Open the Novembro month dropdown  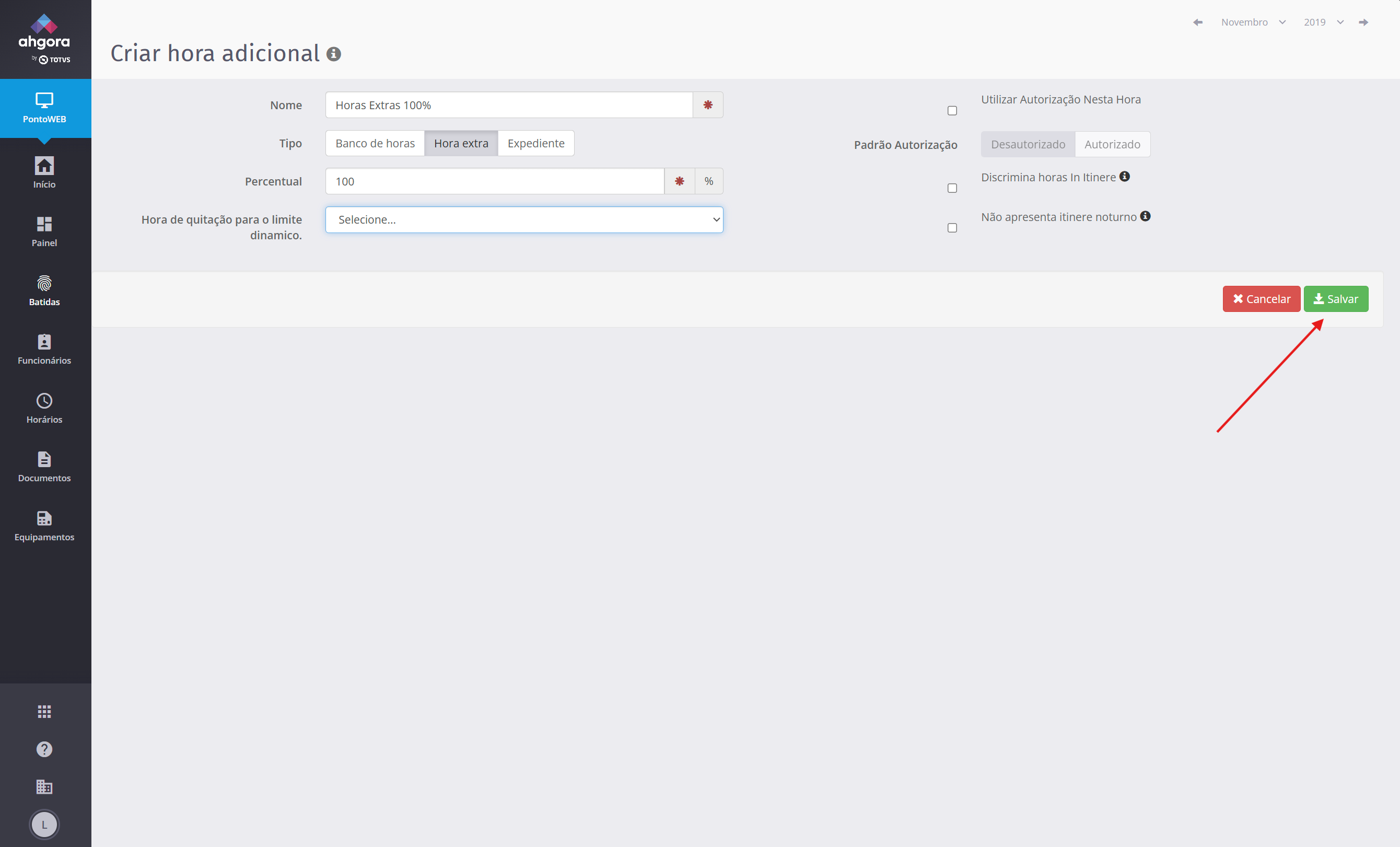tap(1253, 22)
